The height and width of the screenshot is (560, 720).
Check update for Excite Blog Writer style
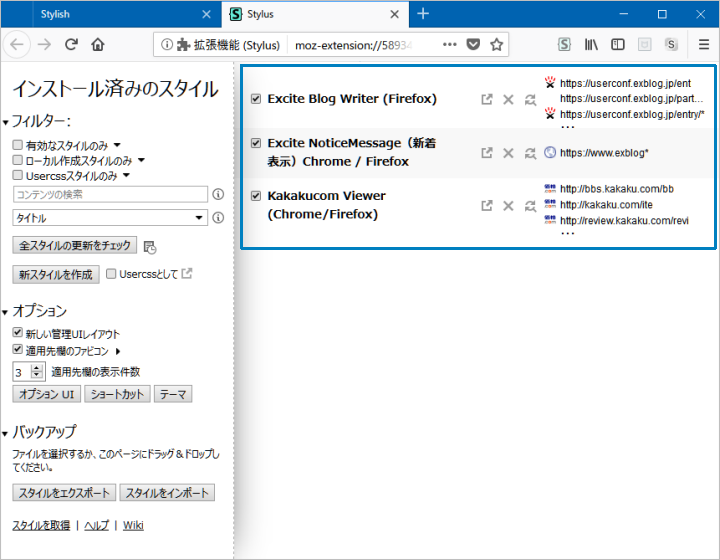pyautogui.click(x=530, y=99)
